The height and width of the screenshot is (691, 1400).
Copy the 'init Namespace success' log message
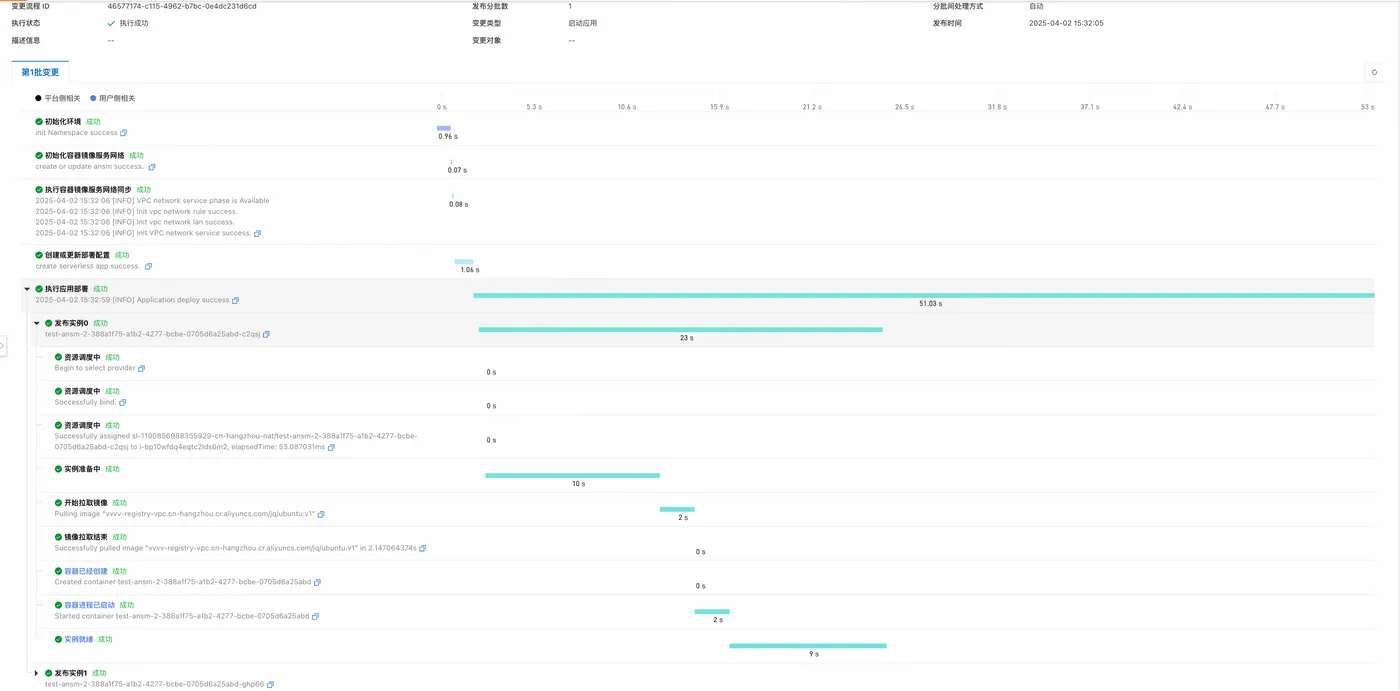tap(124, 133)
